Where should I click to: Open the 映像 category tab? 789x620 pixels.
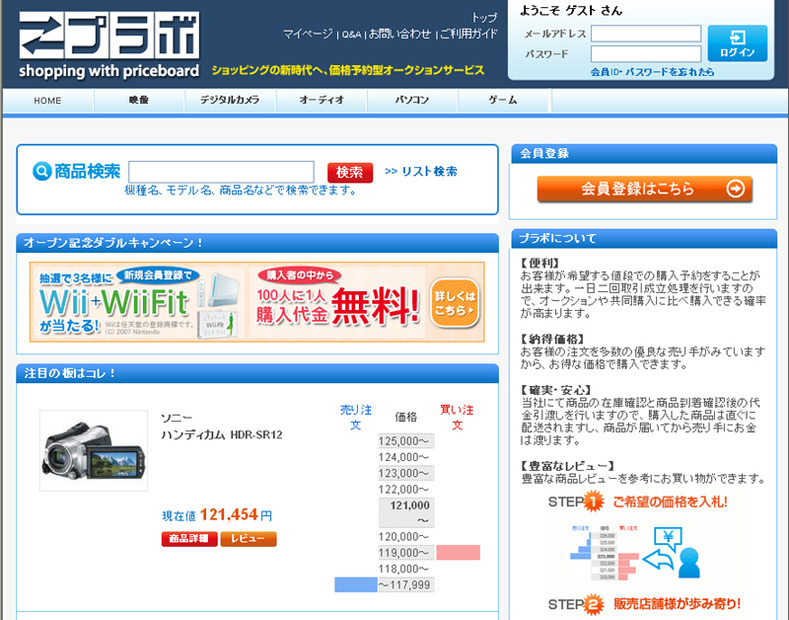pyautogui.click(x=139, y=100)
